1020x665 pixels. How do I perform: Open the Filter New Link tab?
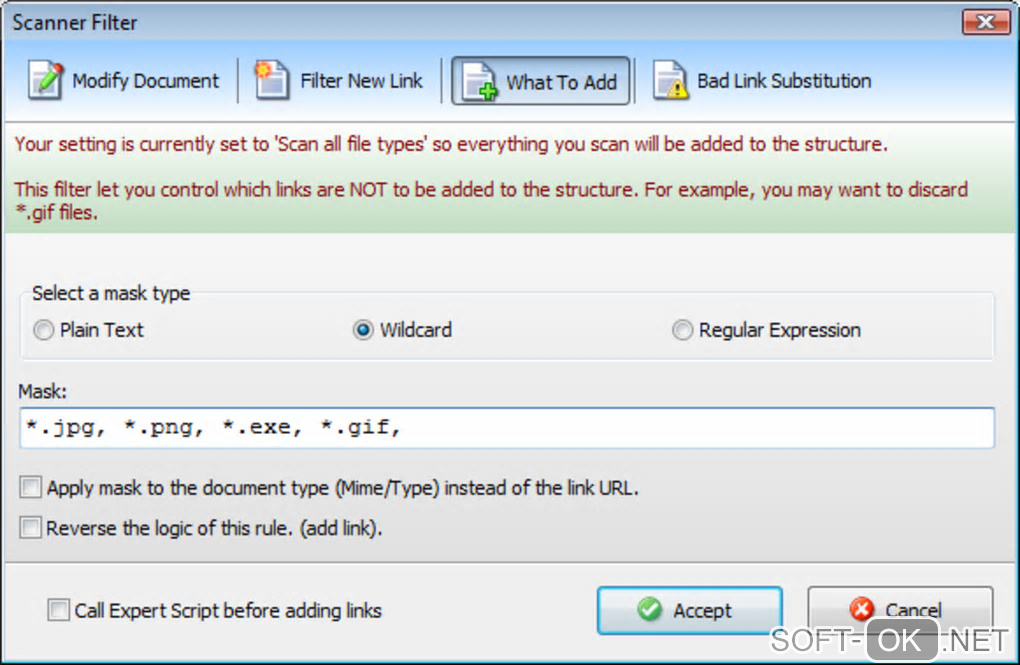(340, 81)
